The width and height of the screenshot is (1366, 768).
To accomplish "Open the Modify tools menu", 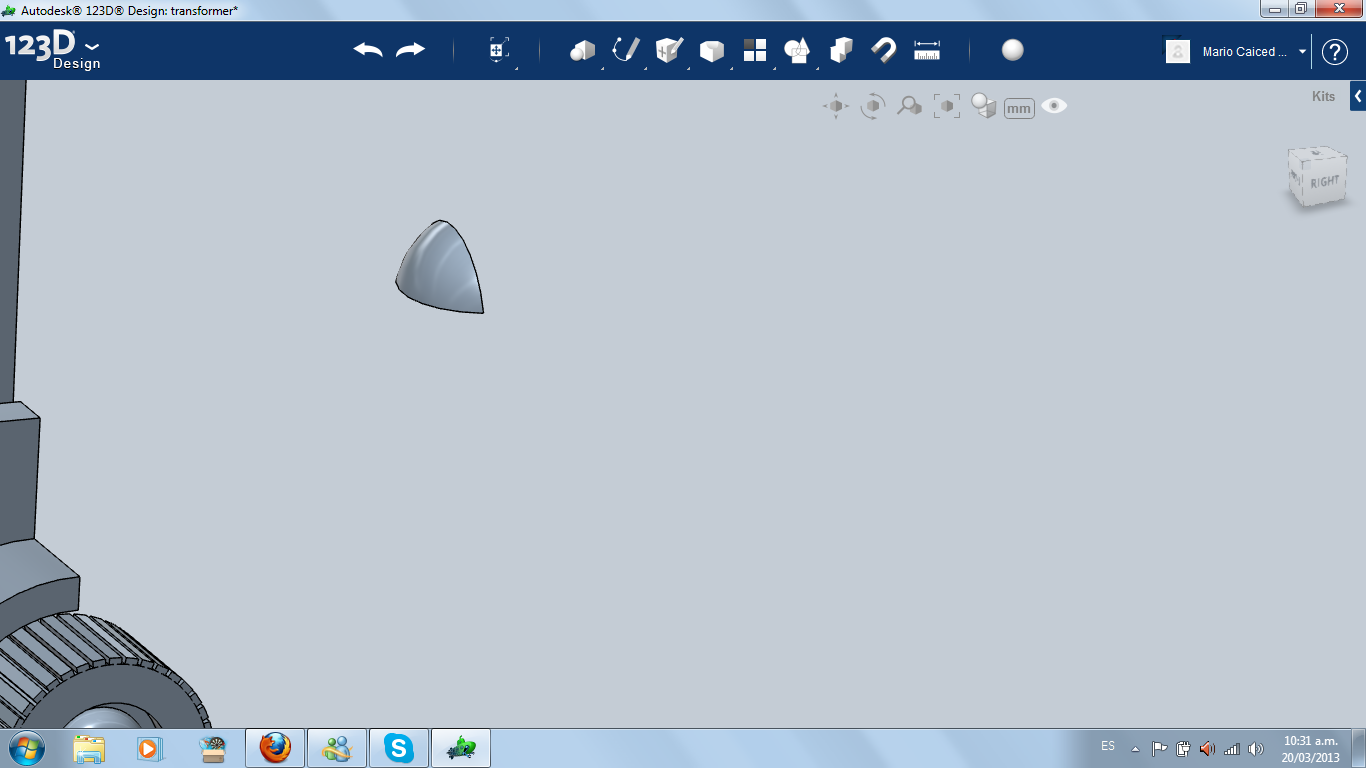I will 712,50.
